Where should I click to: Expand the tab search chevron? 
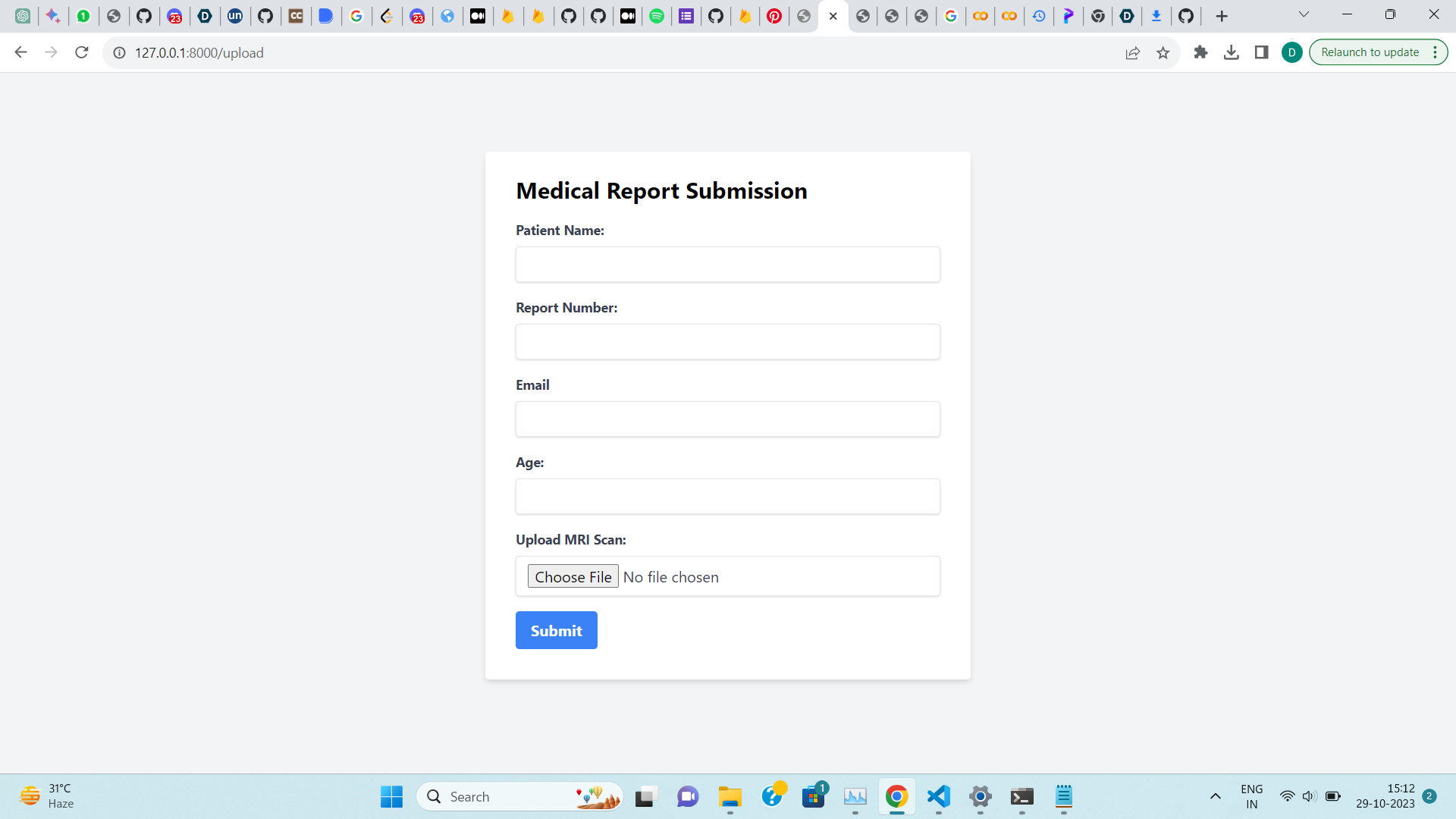coord(1304,14)
